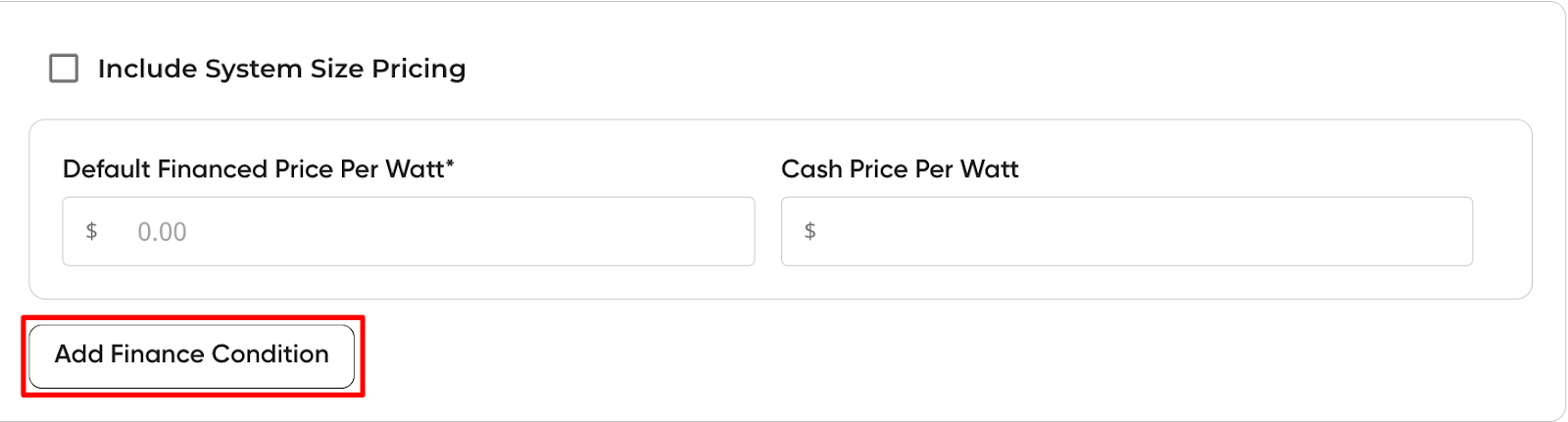
Task: Click the dollar sign in Default Financed field
Action: (x=91, y=231)
